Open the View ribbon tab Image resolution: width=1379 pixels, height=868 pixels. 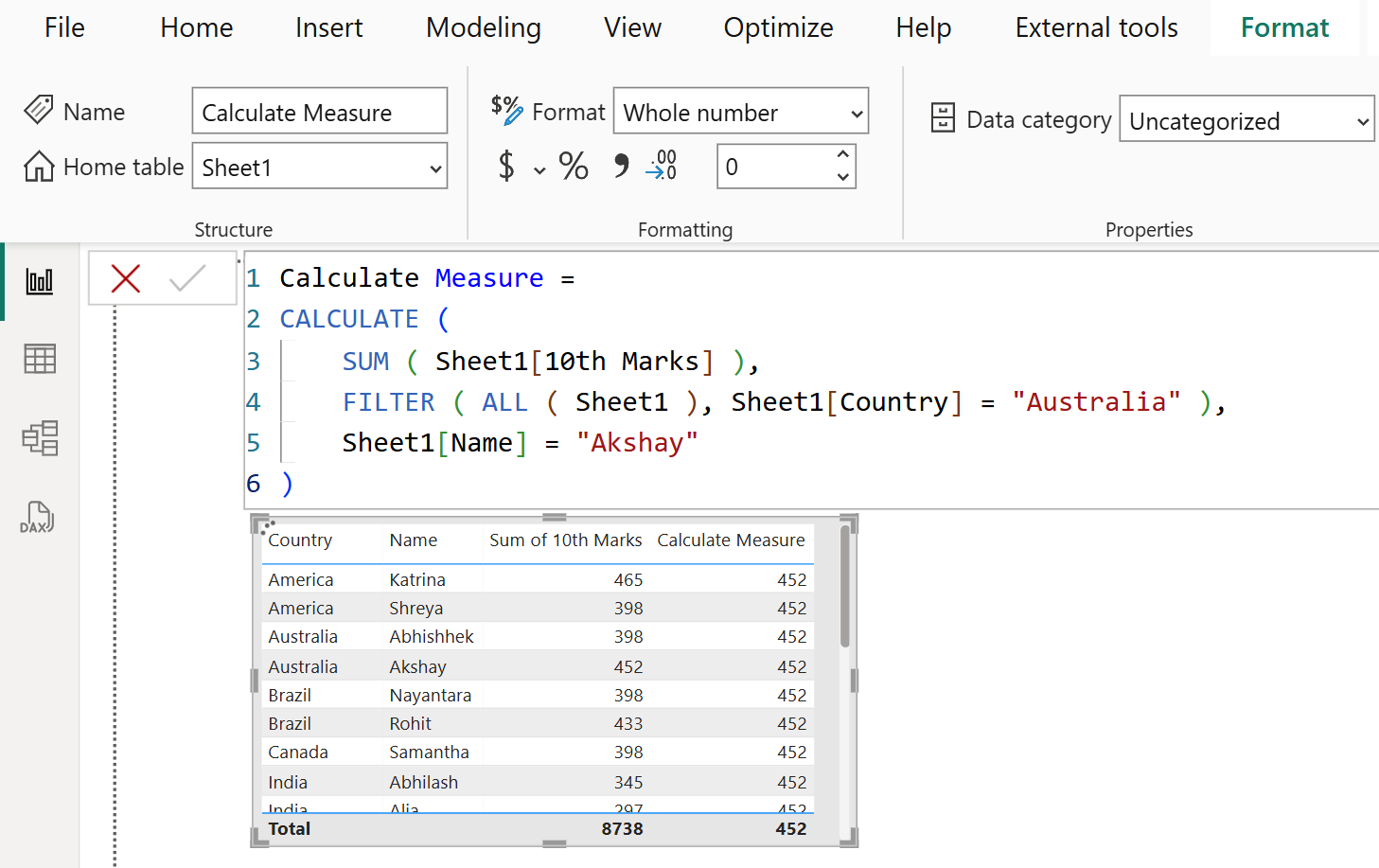pos(631,27)
